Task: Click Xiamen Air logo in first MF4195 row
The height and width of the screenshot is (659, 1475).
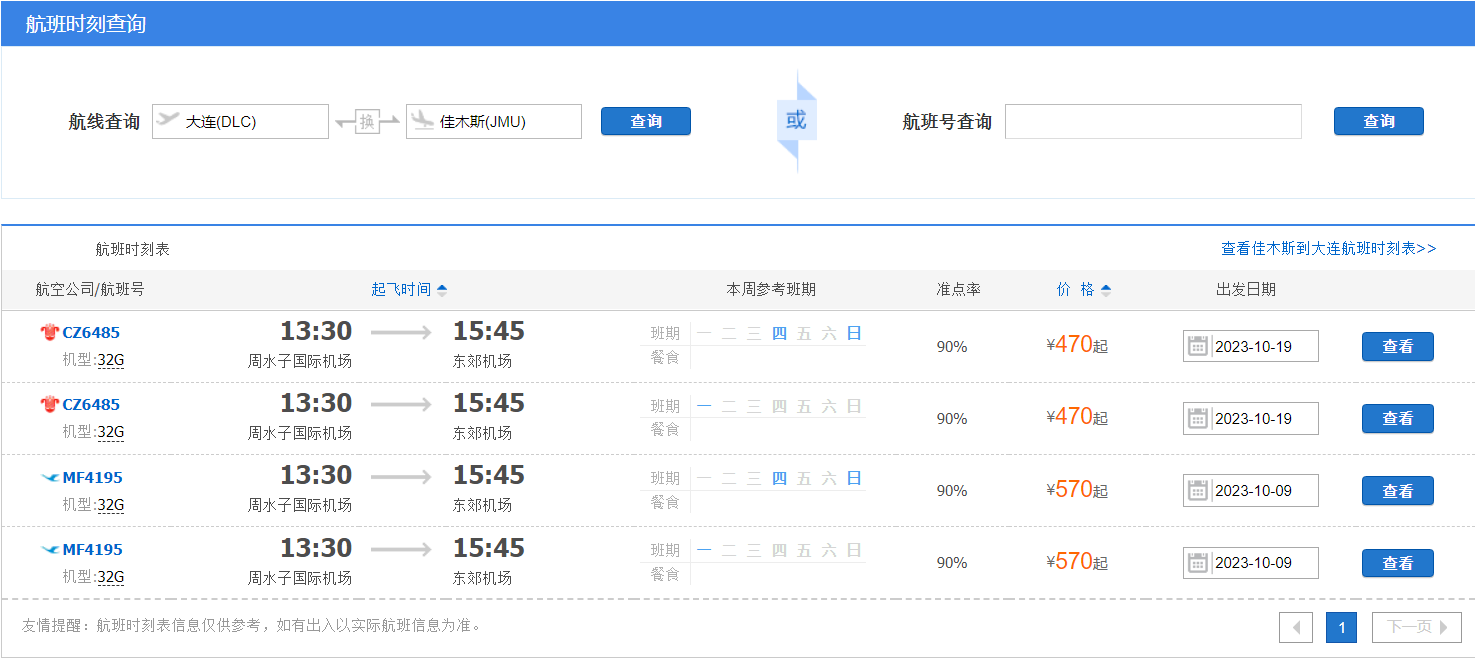Action: (x=49, y=477)
